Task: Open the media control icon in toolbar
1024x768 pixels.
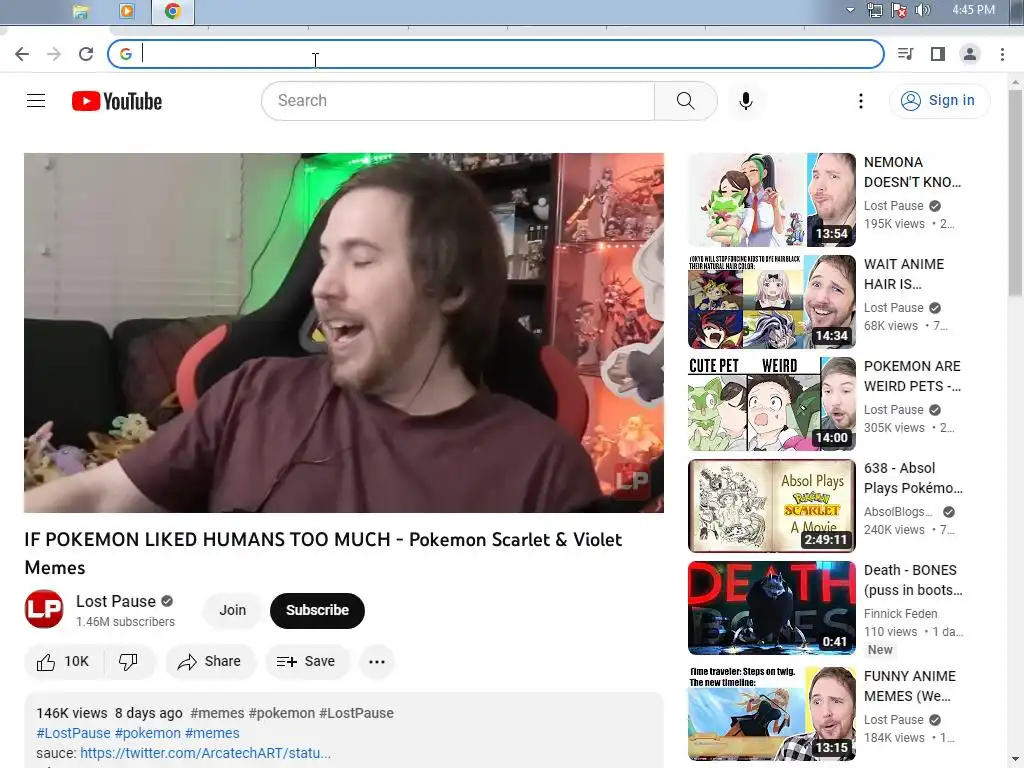Action: click(x=905, y=54)
